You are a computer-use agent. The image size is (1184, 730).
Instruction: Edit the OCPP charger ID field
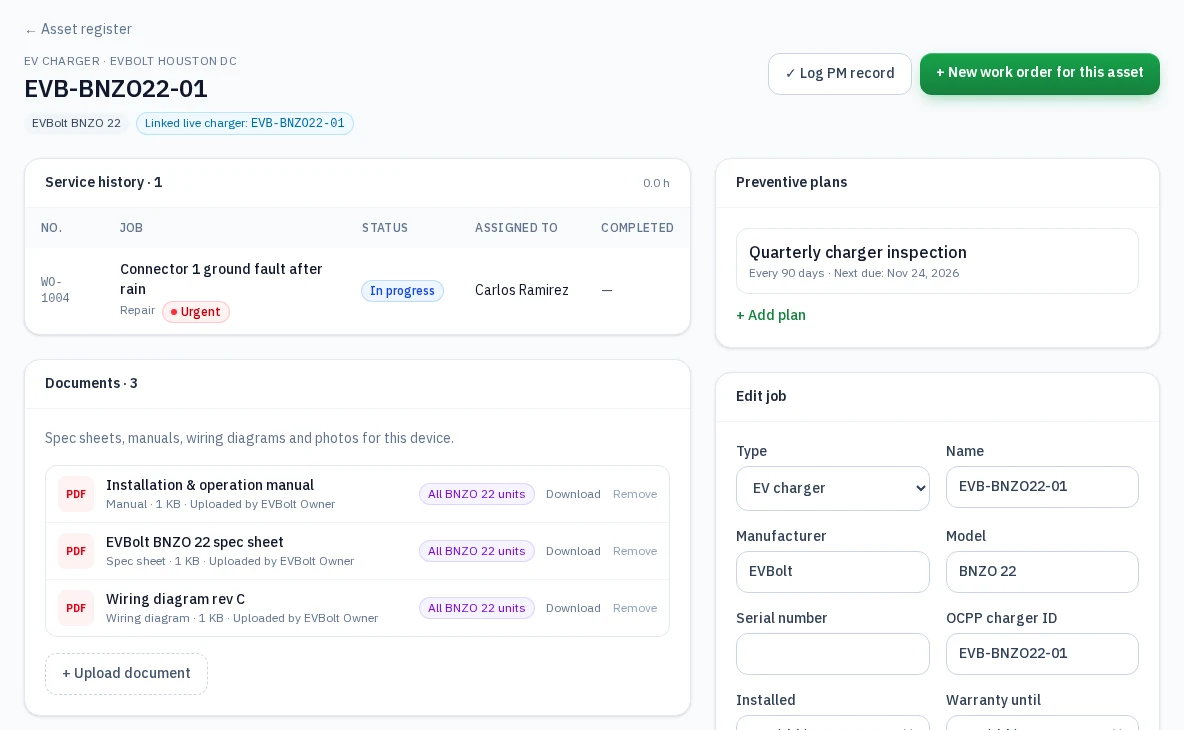tap(1042, 654)
